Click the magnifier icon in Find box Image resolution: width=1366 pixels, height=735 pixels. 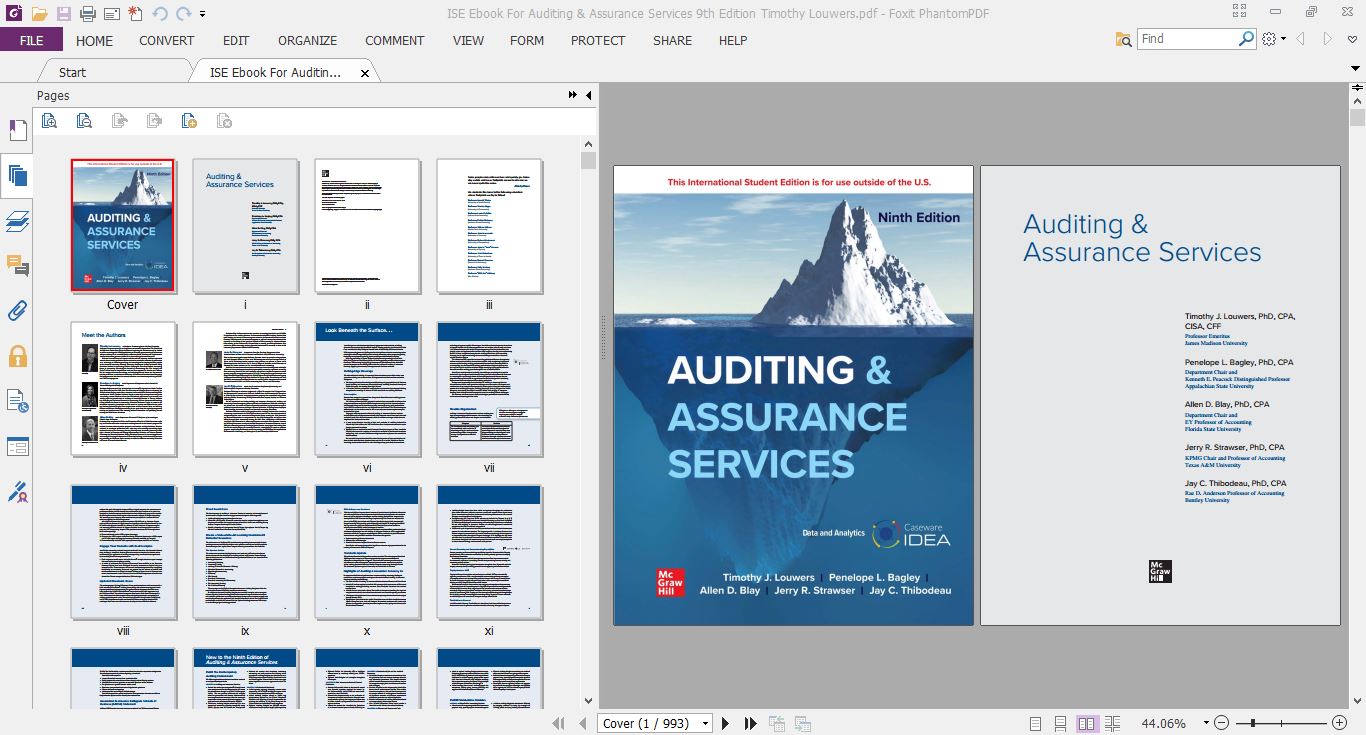coord(1246,39)
